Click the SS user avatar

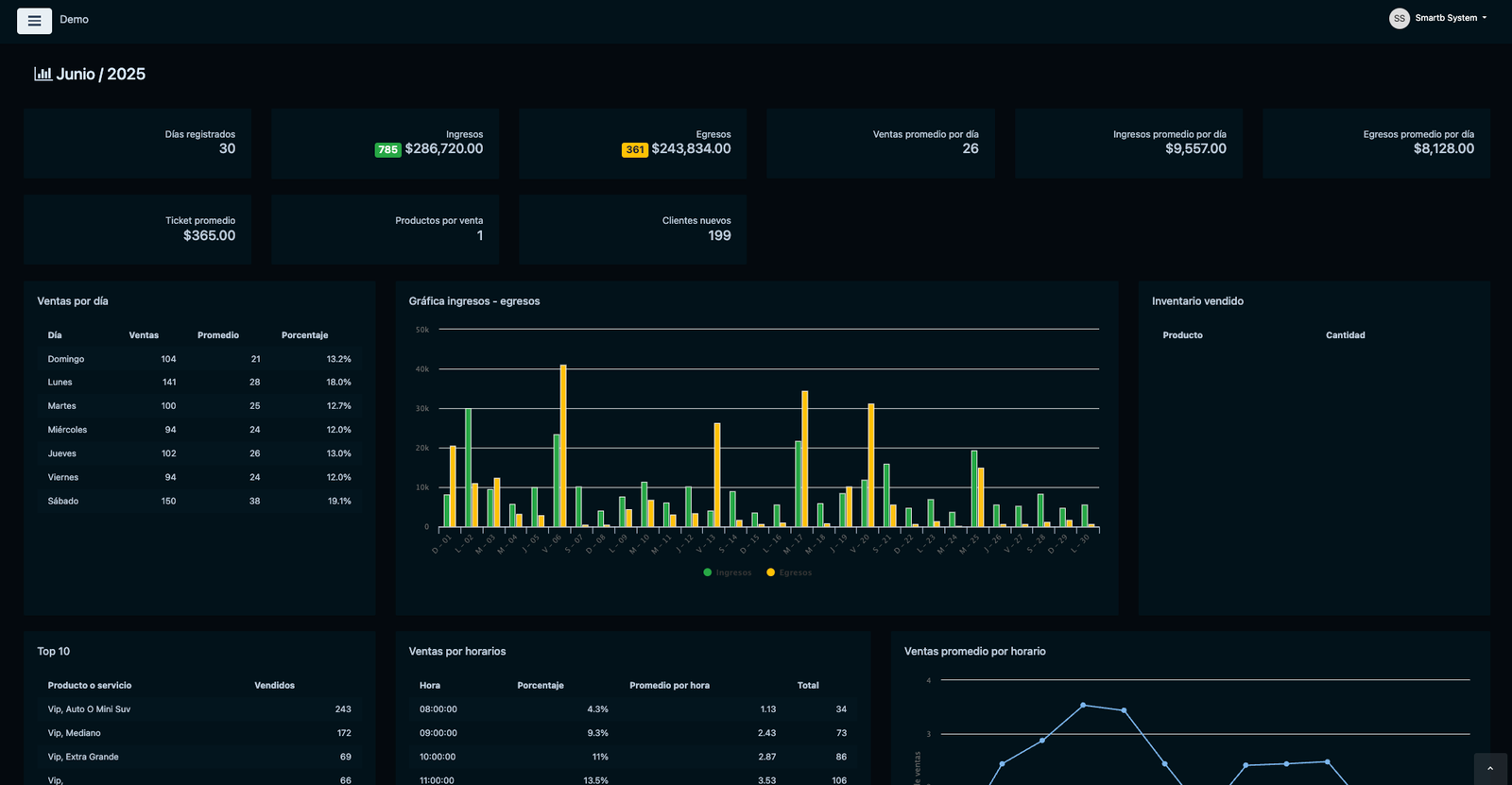pyautogui.click(x=1400, y=18)
